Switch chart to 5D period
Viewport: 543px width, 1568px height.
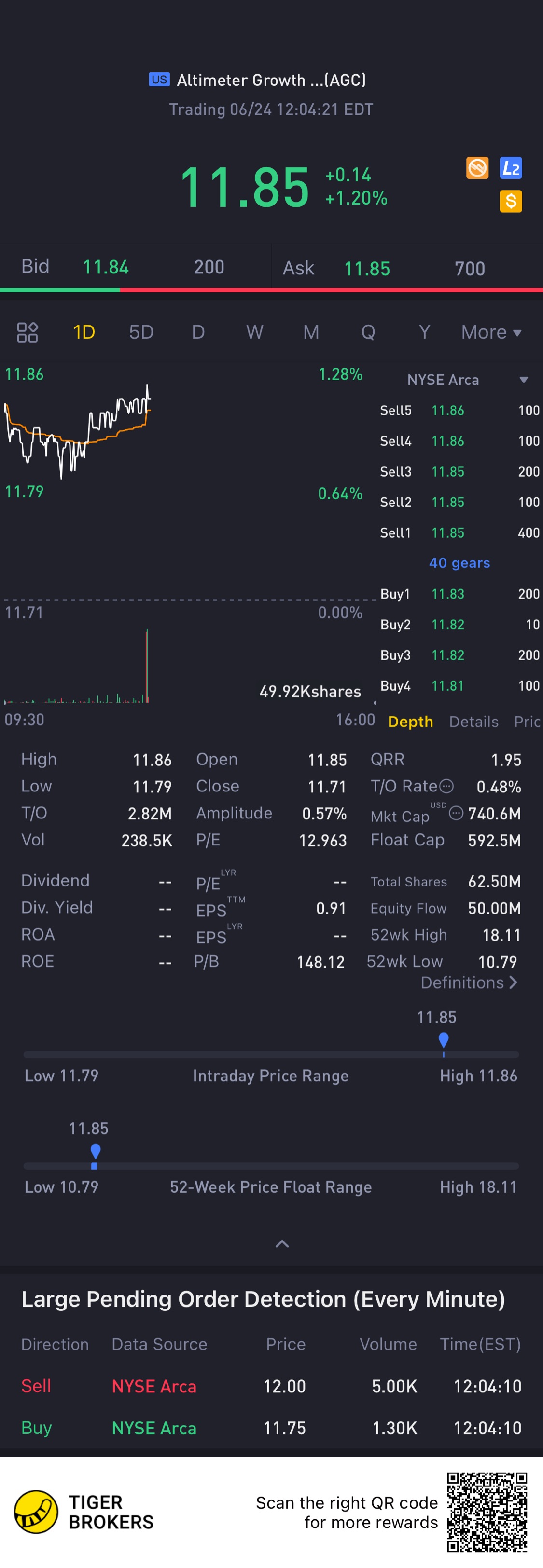(141, 332)
